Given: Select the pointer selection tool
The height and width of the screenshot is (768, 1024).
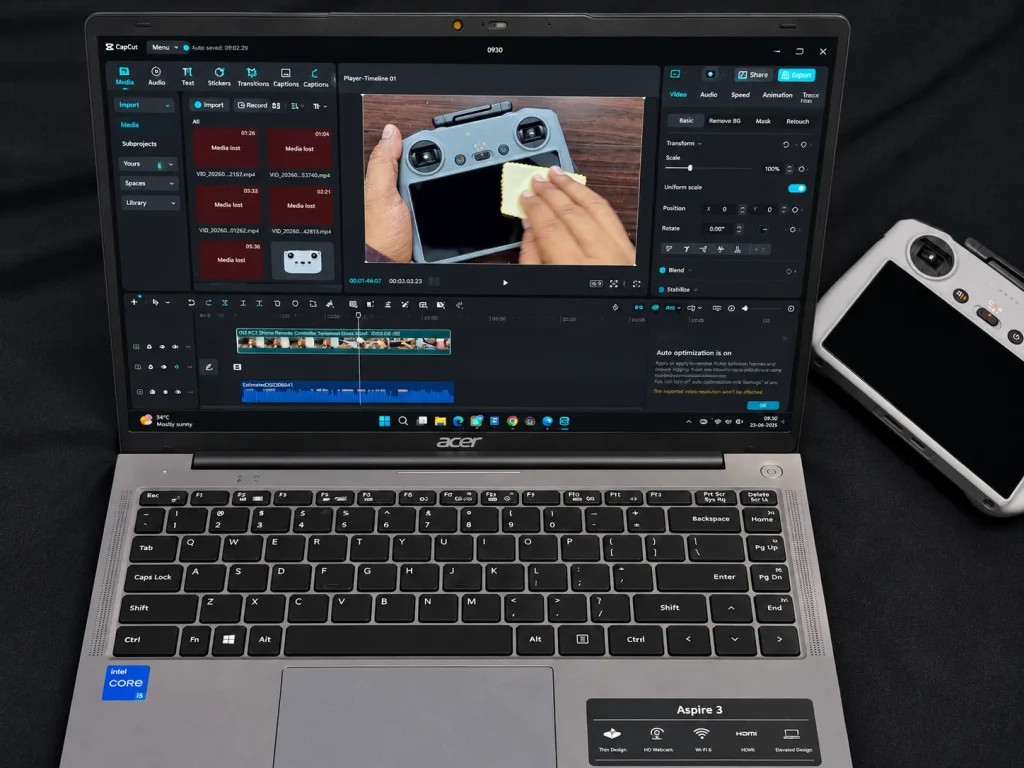Looking at the screenshot, I should pos(155,302).
